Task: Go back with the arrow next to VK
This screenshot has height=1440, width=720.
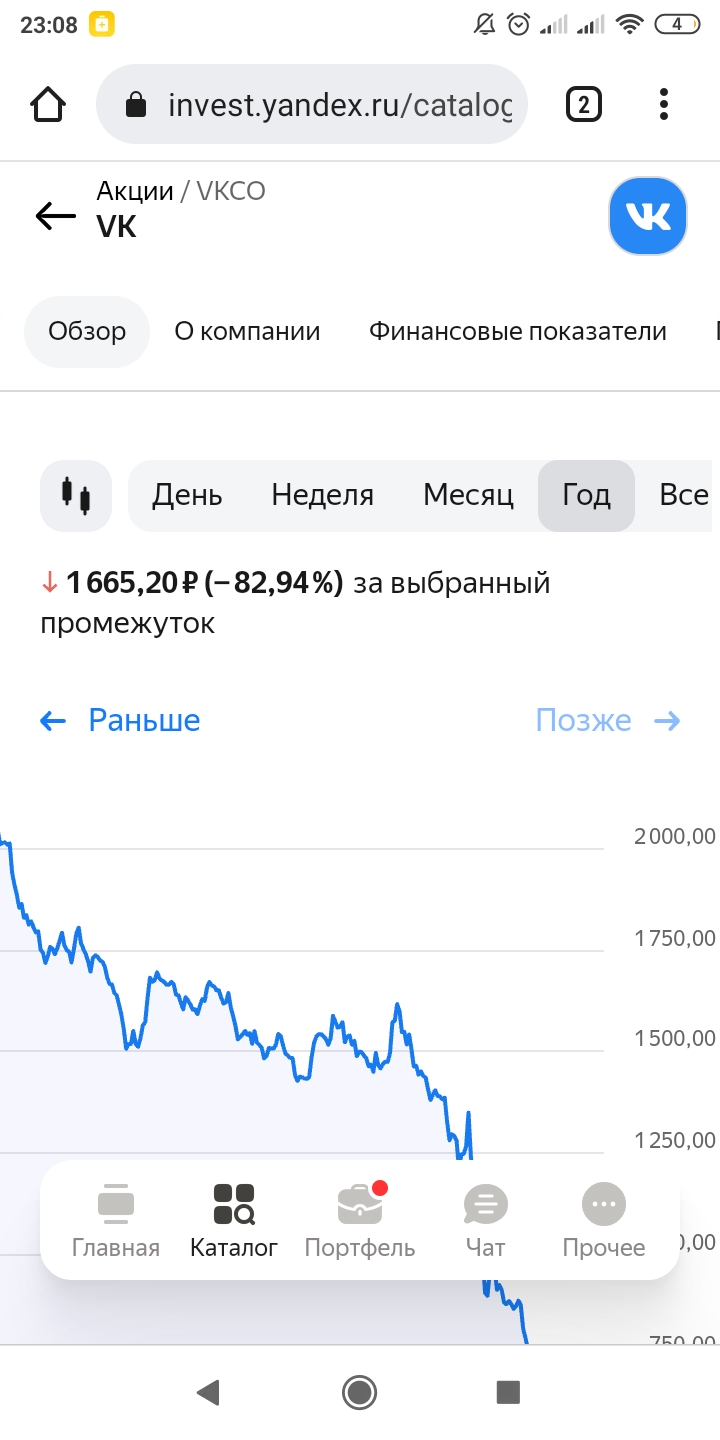Action: 56,215
